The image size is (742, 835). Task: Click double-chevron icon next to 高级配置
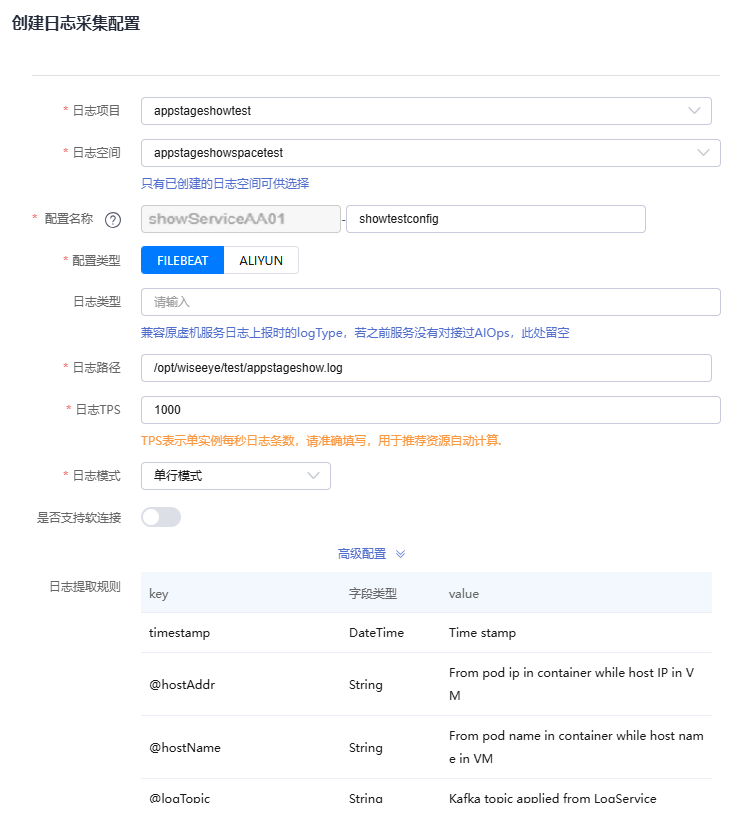tap(400, 554)
